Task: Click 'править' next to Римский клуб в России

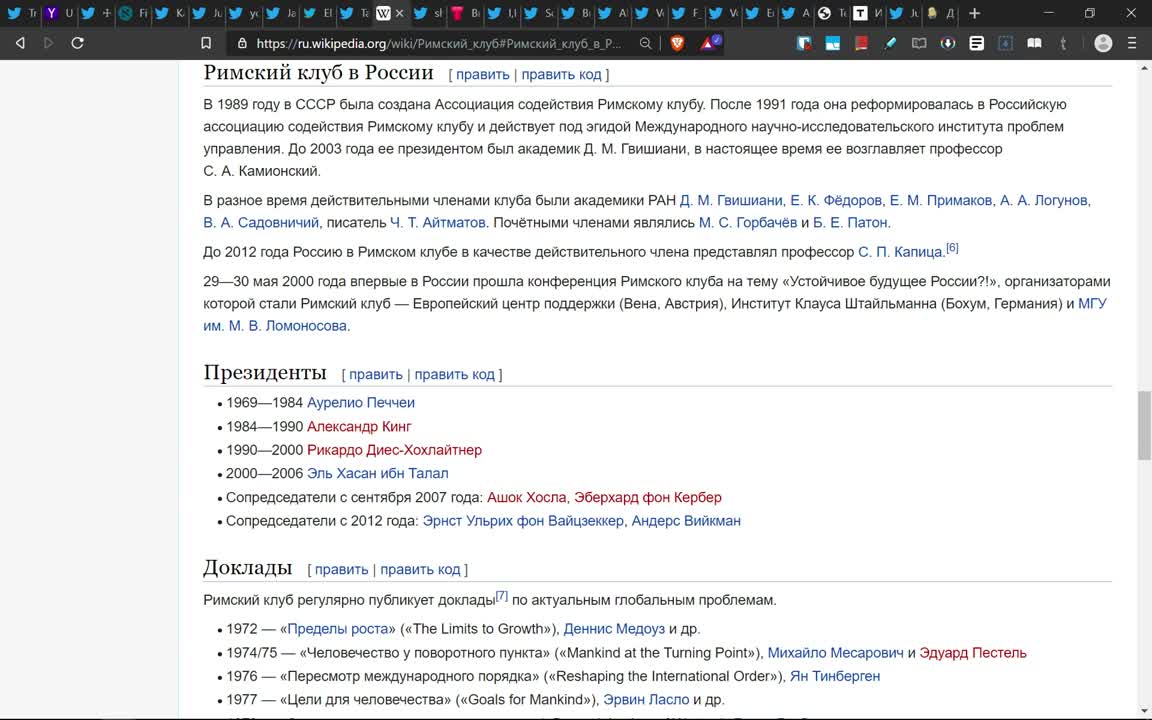Action: [482, 74]
